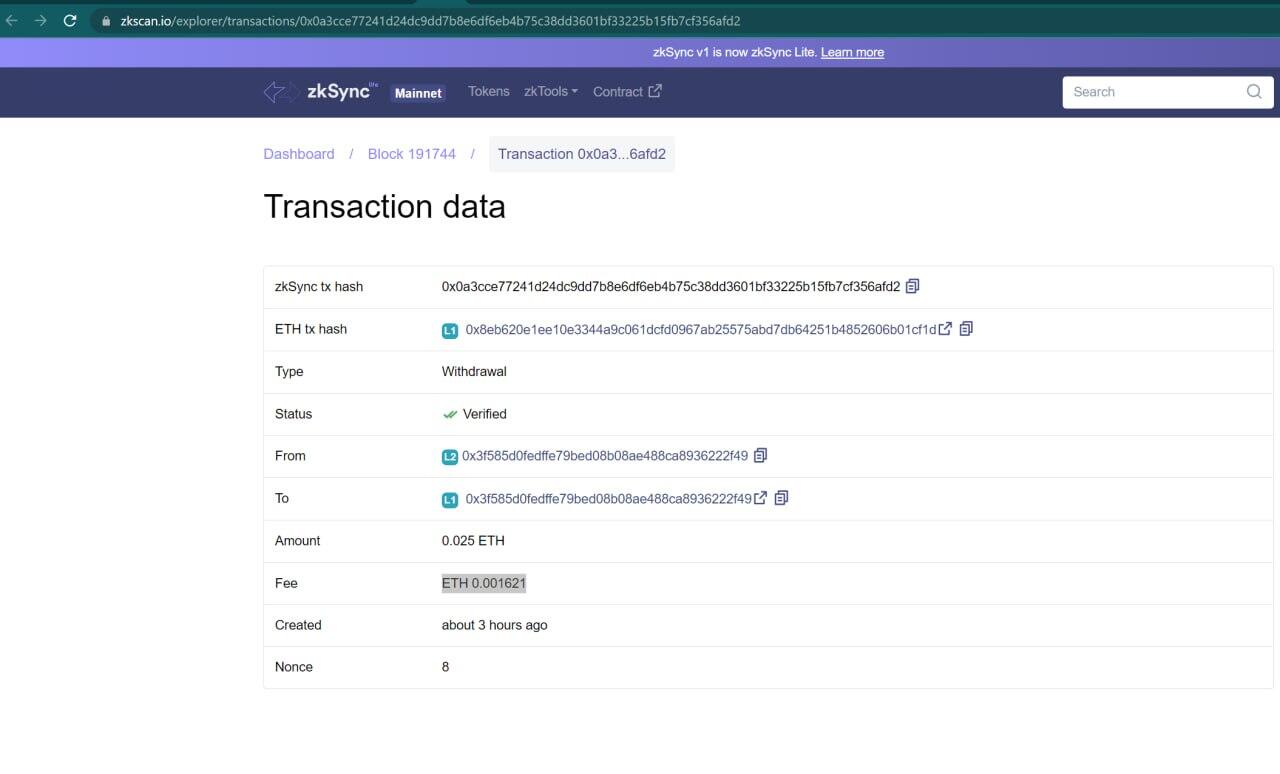Click the Type row label

point(289,371)
